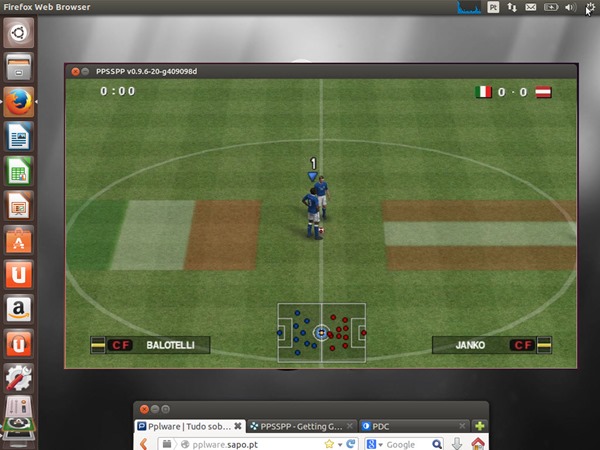Close the Pplware tab

coord(238,426)
